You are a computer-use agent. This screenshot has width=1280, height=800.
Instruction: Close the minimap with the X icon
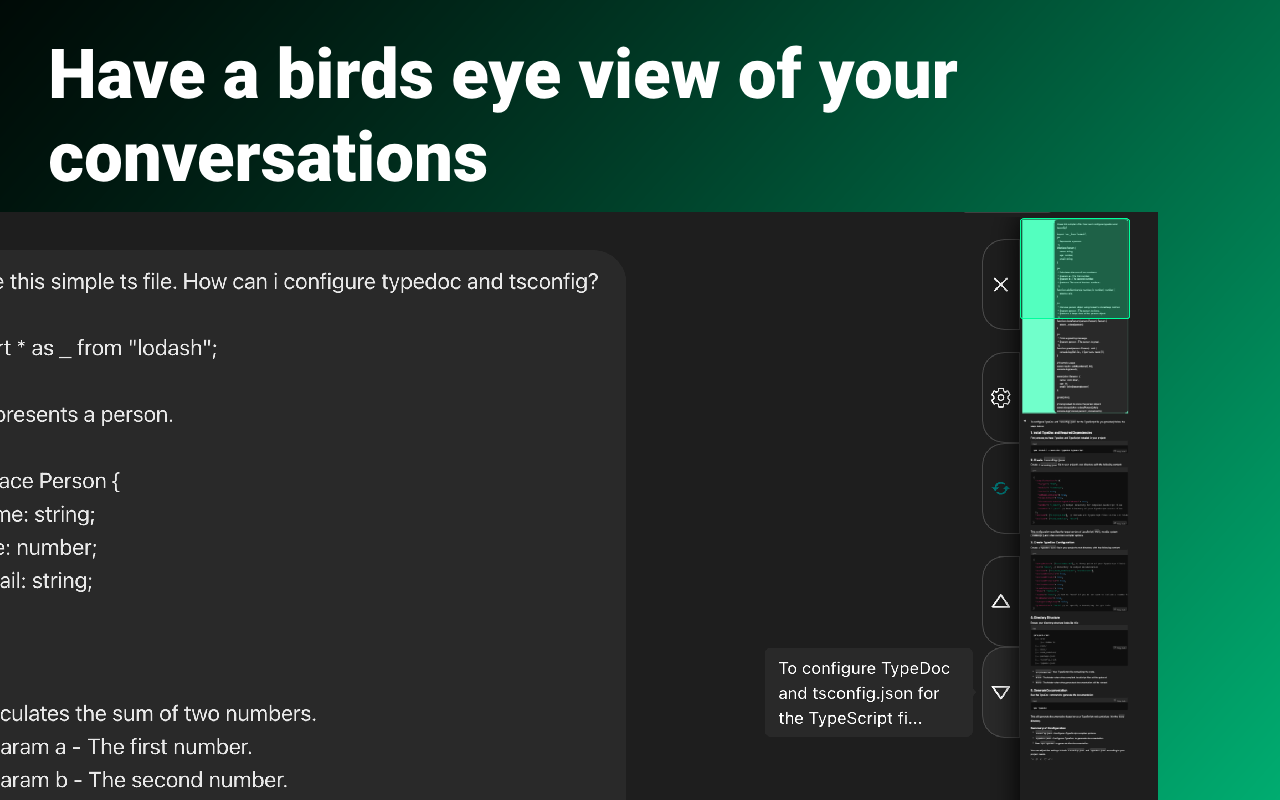click(x=1000, y=285)
